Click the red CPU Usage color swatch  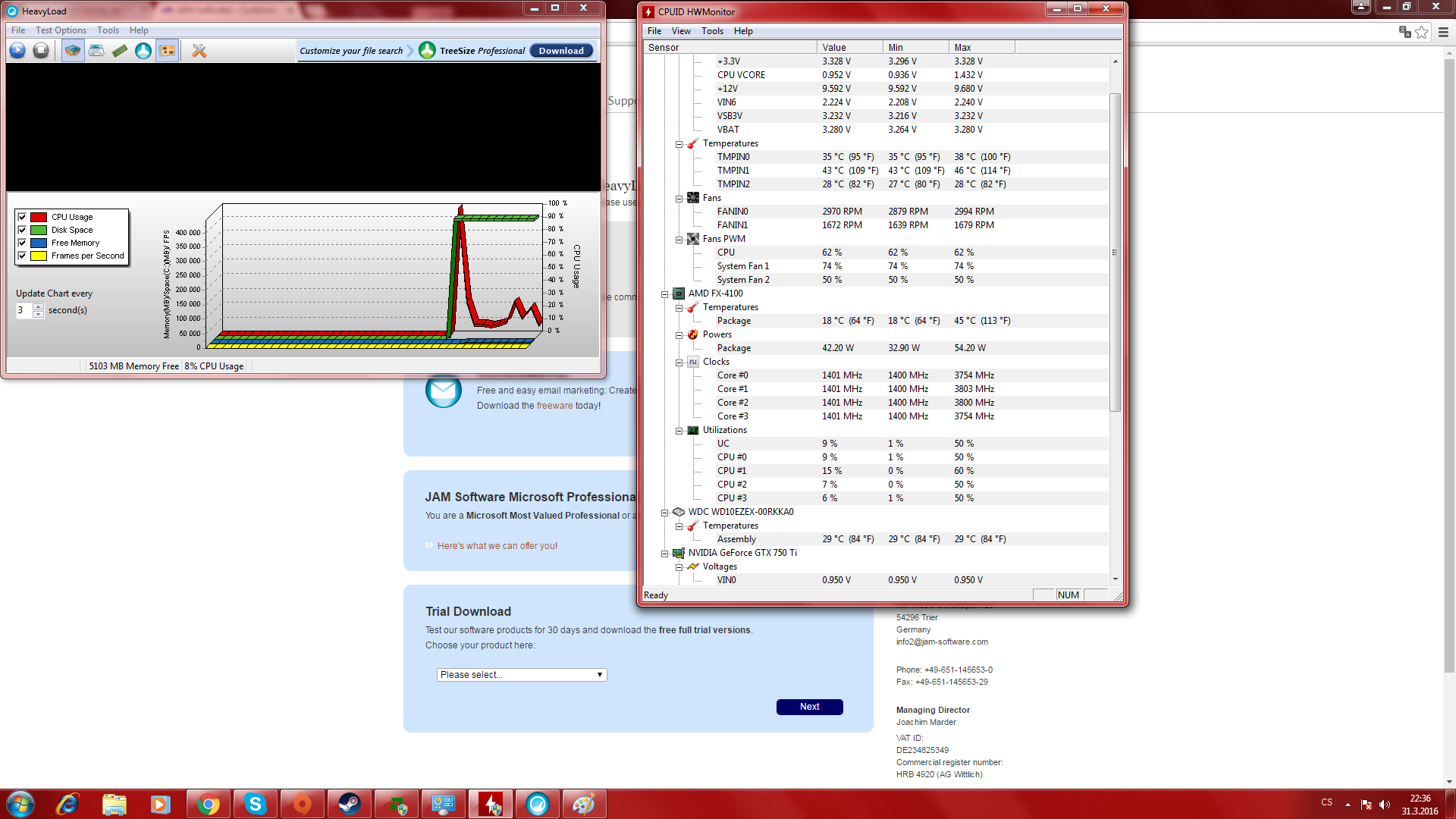(x=39, y=217)
